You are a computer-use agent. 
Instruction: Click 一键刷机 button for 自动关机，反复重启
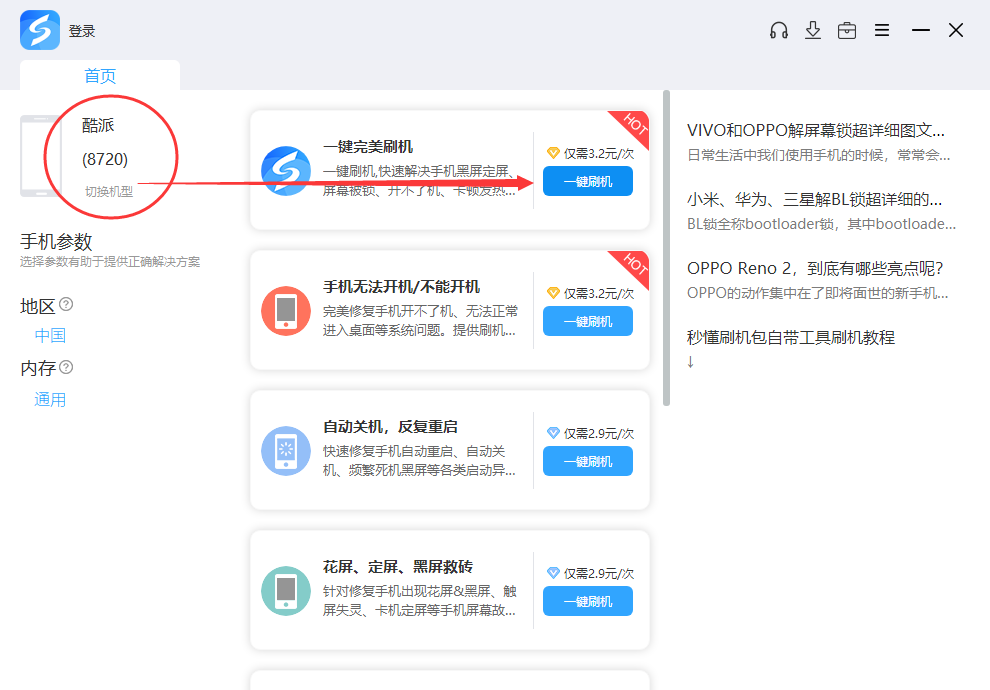[588, 461]
